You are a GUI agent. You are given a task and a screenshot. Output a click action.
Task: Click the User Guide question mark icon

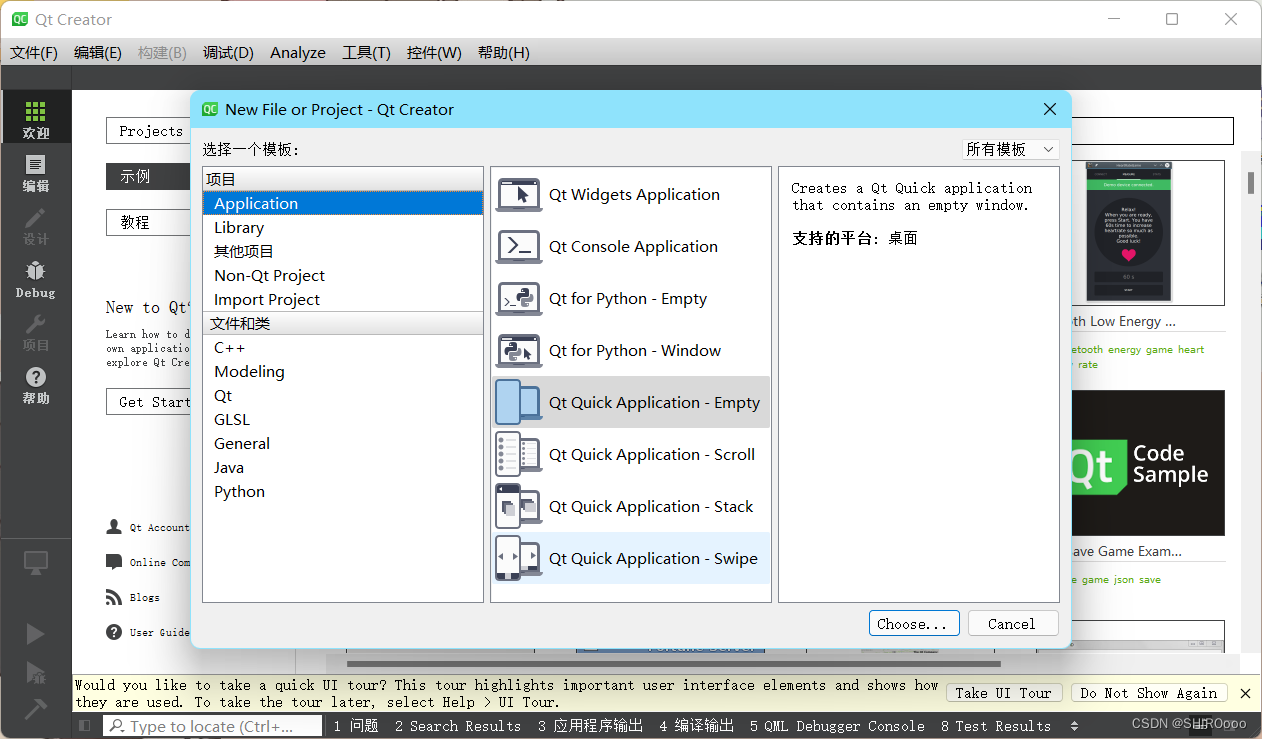(114, 632)
